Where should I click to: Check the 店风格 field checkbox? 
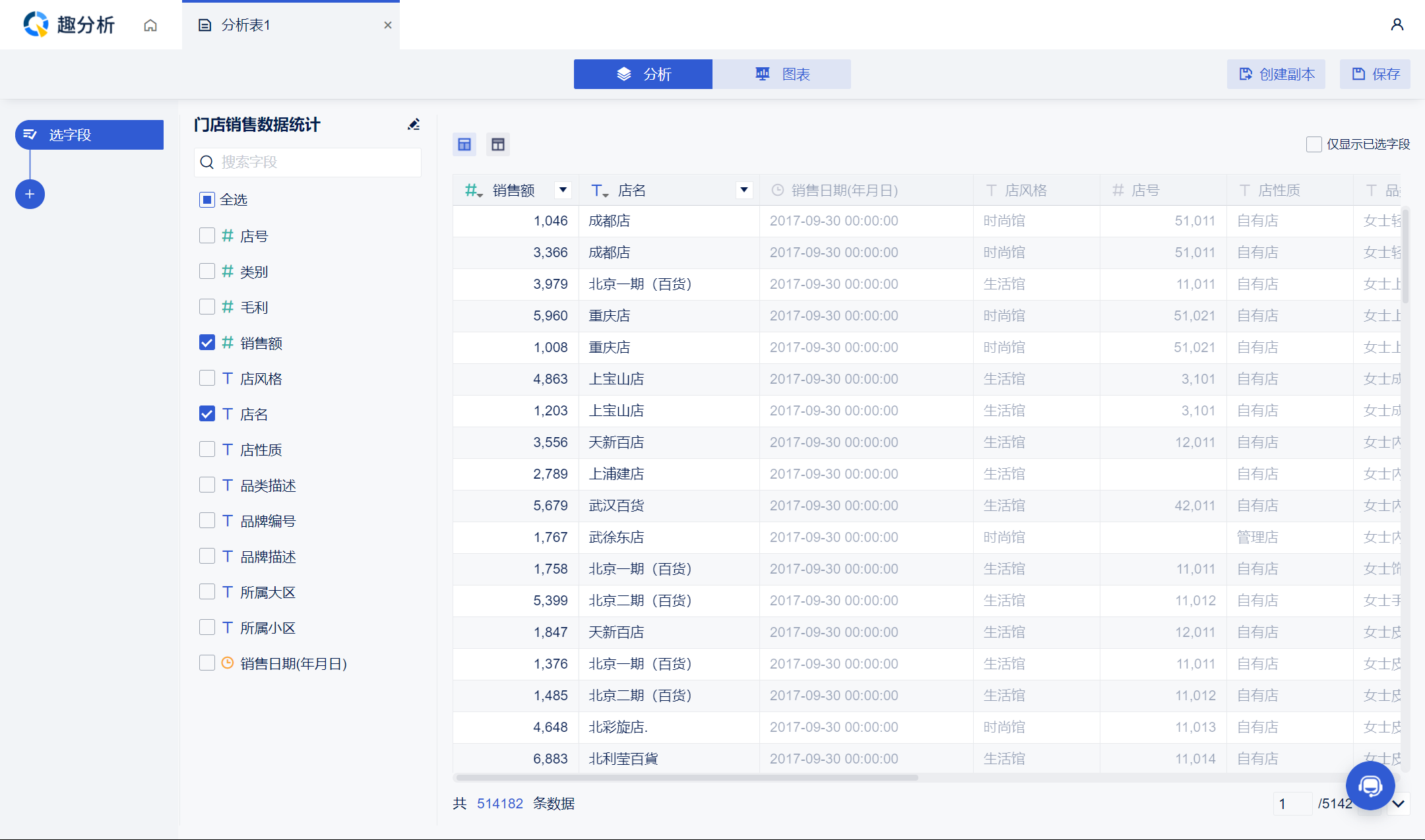(207, 378)
